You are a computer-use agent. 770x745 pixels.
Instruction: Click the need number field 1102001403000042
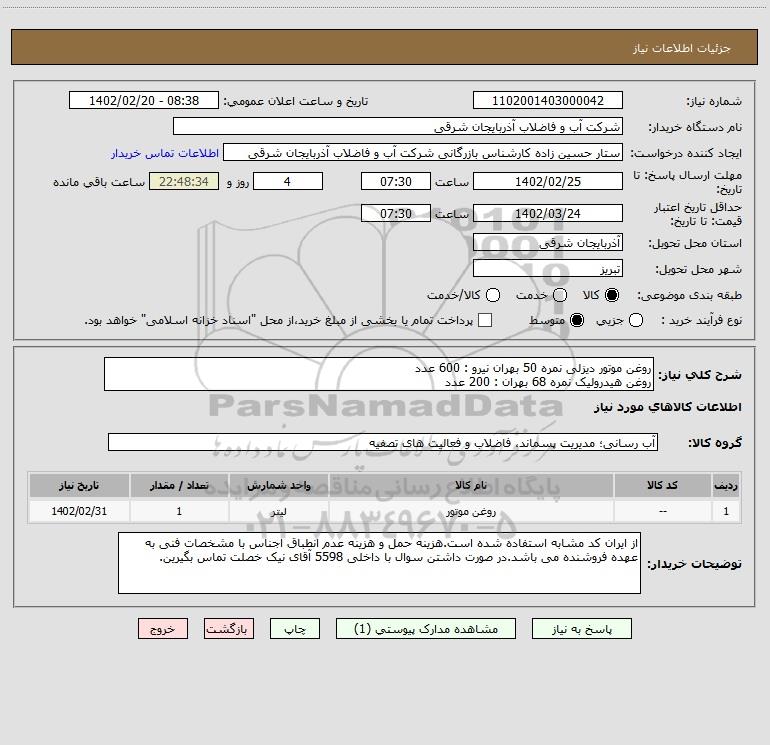tap(548, 101)
